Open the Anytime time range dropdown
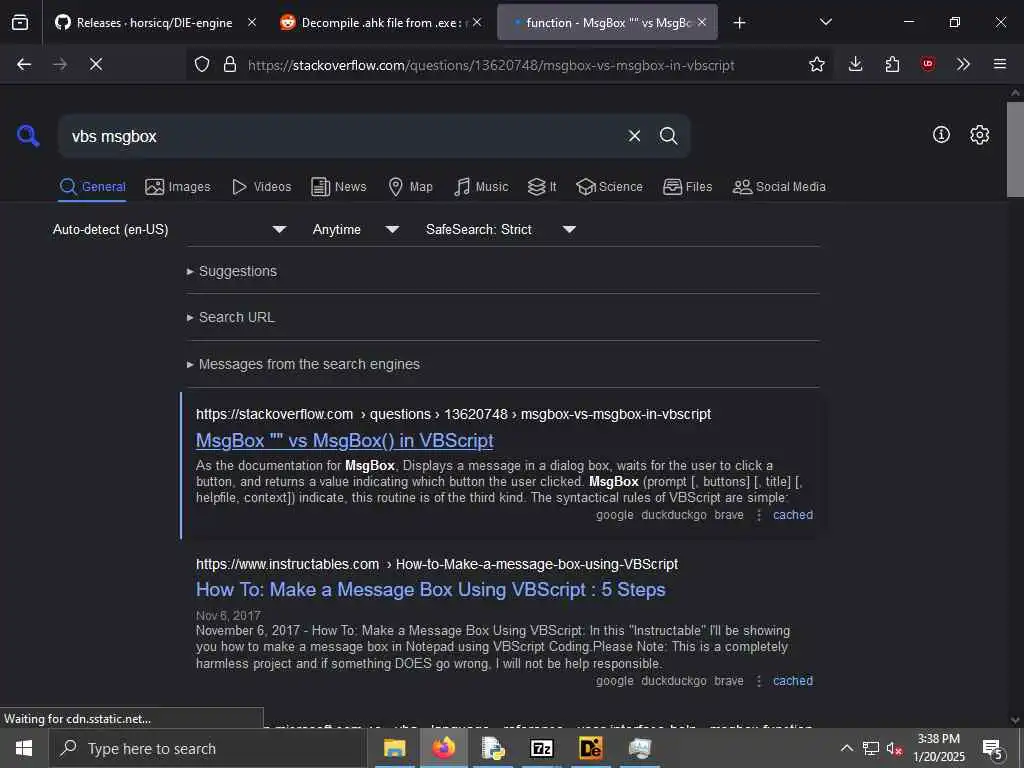This screenshot has width=1024, height=768. coord(355,229)
